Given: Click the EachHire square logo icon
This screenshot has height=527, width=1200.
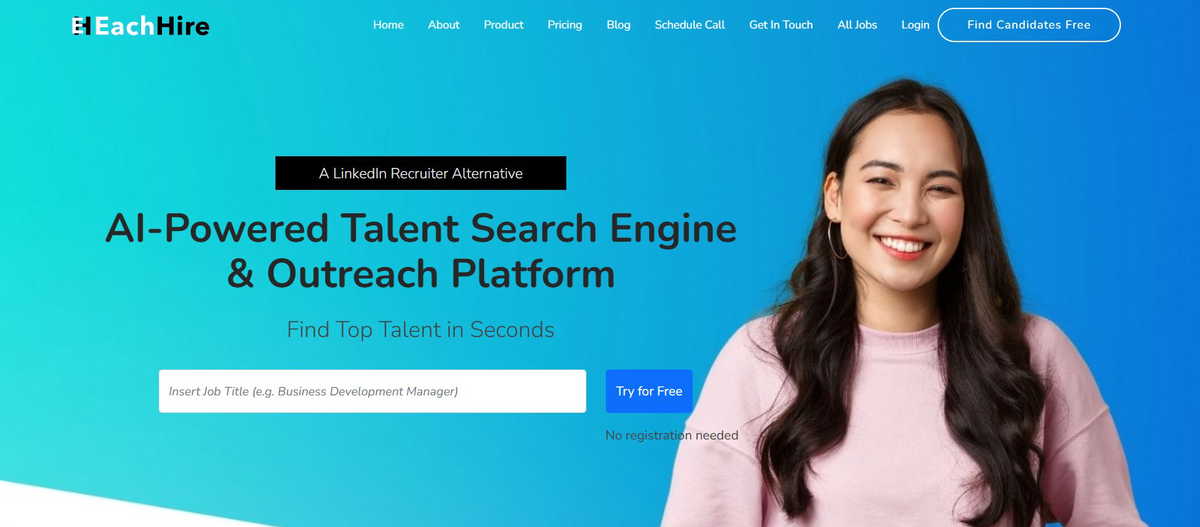Looking at the screenshot, I should coord(81,25).
